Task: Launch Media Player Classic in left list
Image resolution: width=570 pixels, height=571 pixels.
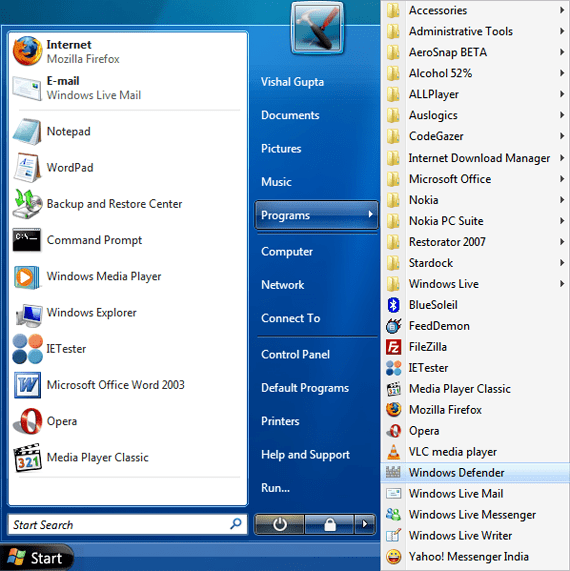Action: pyautogui.click(x=127, y=457)
